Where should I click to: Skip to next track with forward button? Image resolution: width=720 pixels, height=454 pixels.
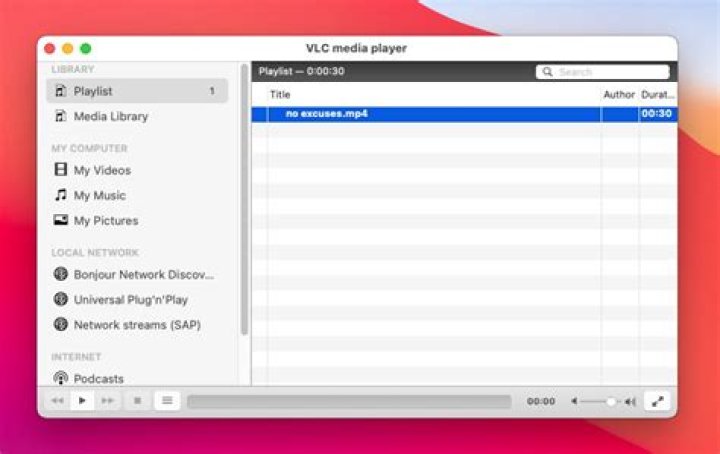pyautogui.click(x=107, y=401)
